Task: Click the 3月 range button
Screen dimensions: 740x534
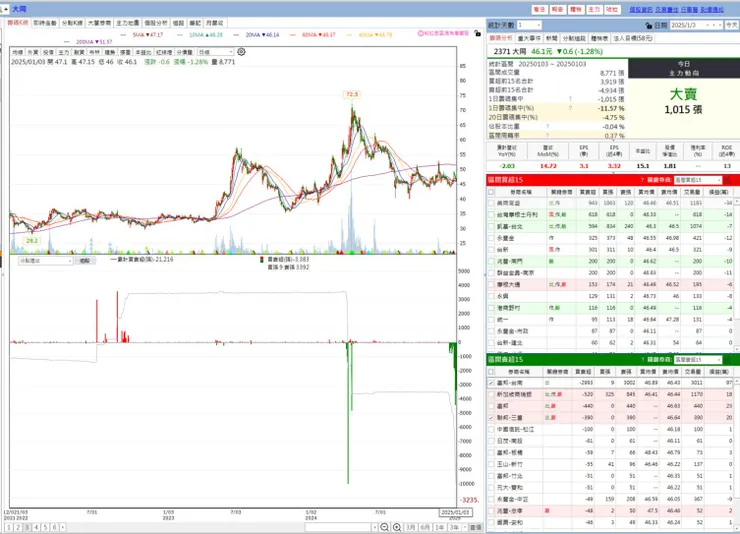Action: (411, 527)
